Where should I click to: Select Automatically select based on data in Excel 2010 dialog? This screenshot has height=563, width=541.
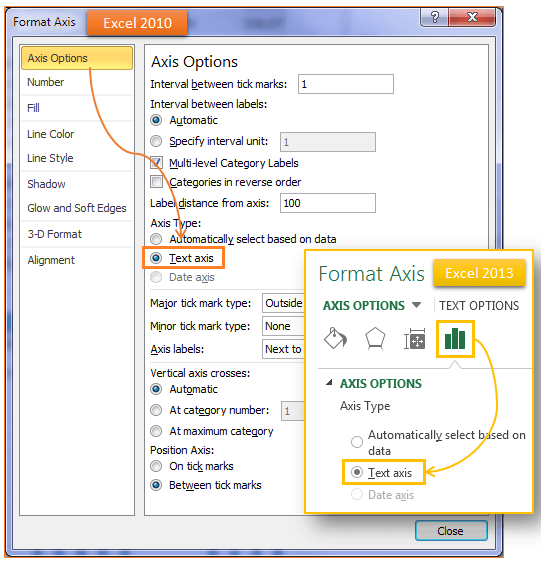156,239
